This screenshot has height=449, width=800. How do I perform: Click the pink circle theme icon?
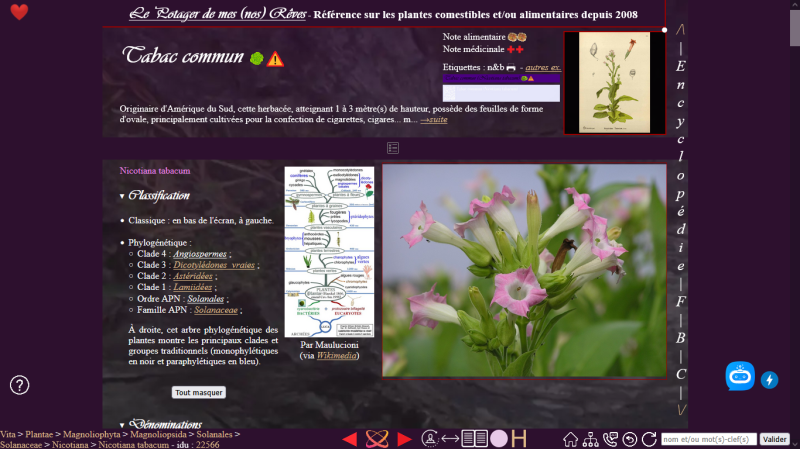[x=498, y=439]
